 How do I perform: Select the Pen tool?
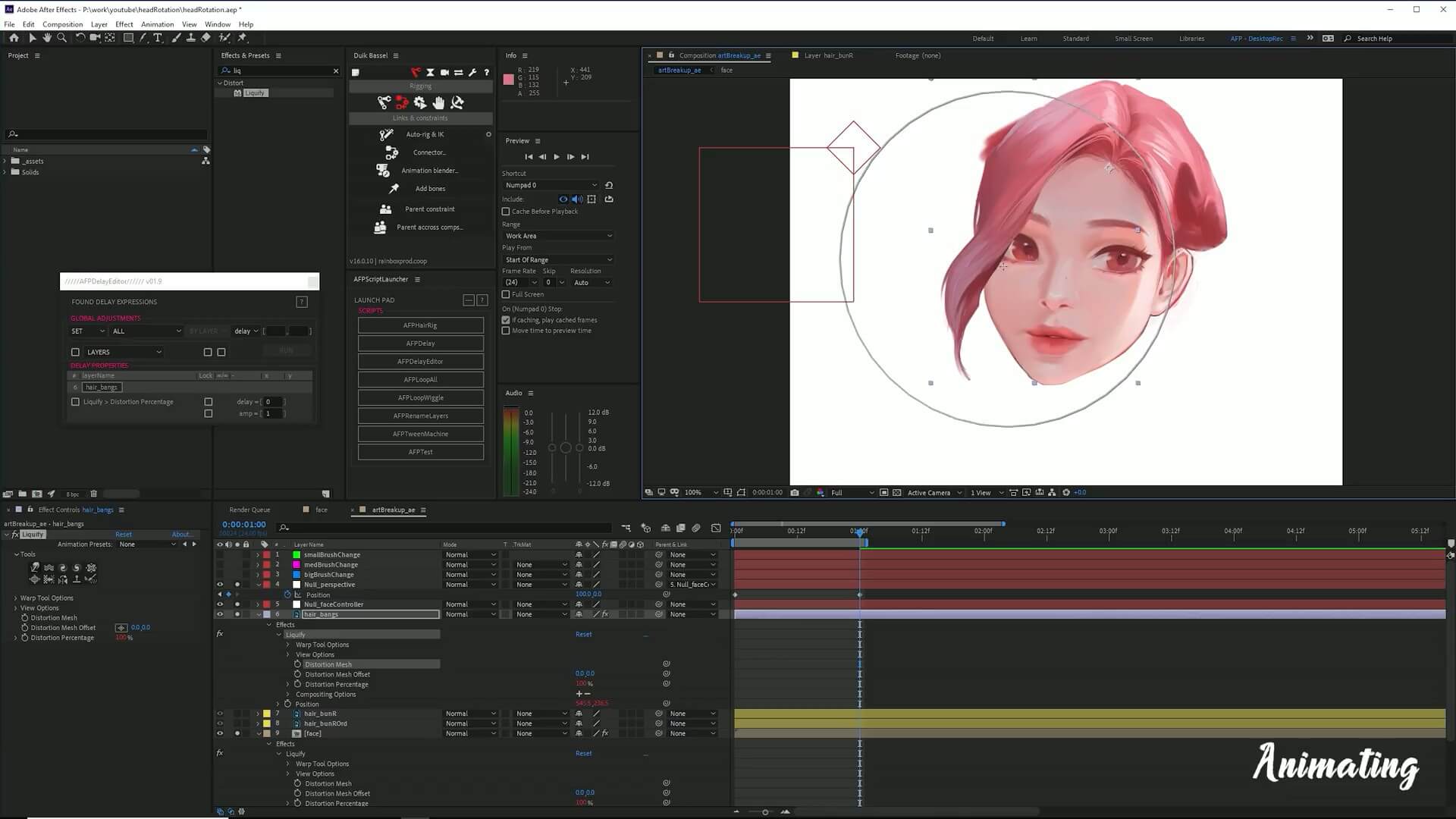click(x=143, y=37)
